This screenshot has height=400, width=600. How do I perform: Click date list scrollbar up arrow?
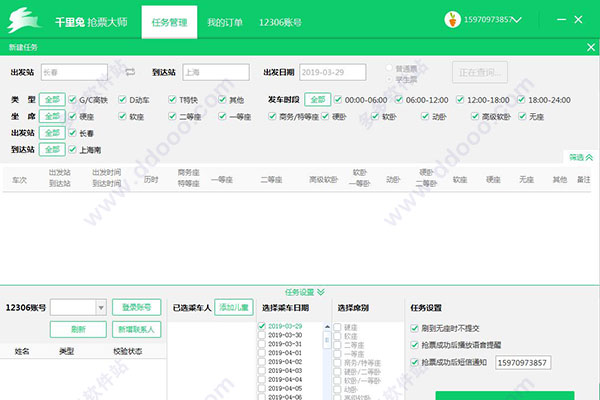tap(327, 327)
